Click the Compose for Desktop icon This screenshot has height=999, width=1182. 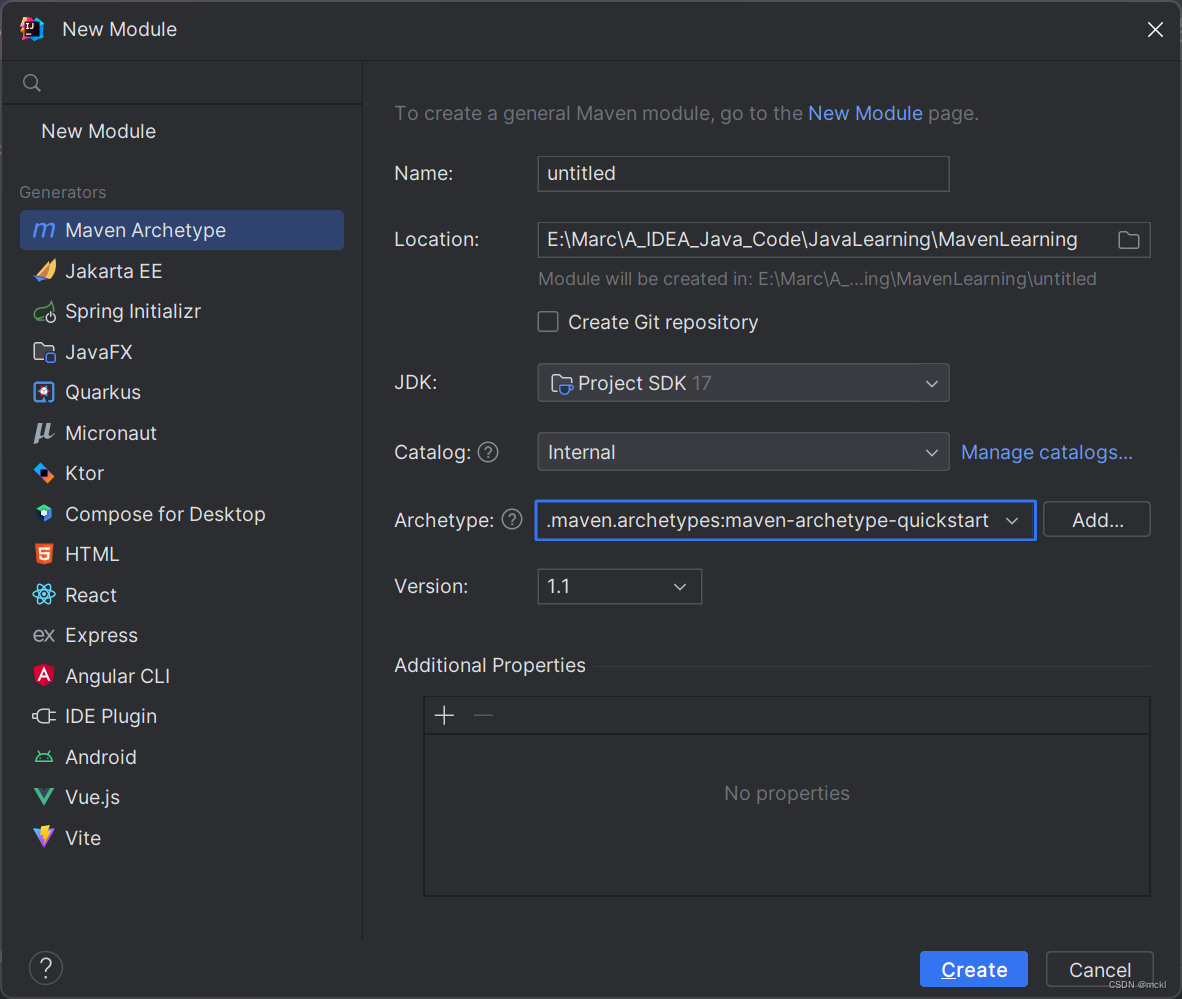point(44,513)
